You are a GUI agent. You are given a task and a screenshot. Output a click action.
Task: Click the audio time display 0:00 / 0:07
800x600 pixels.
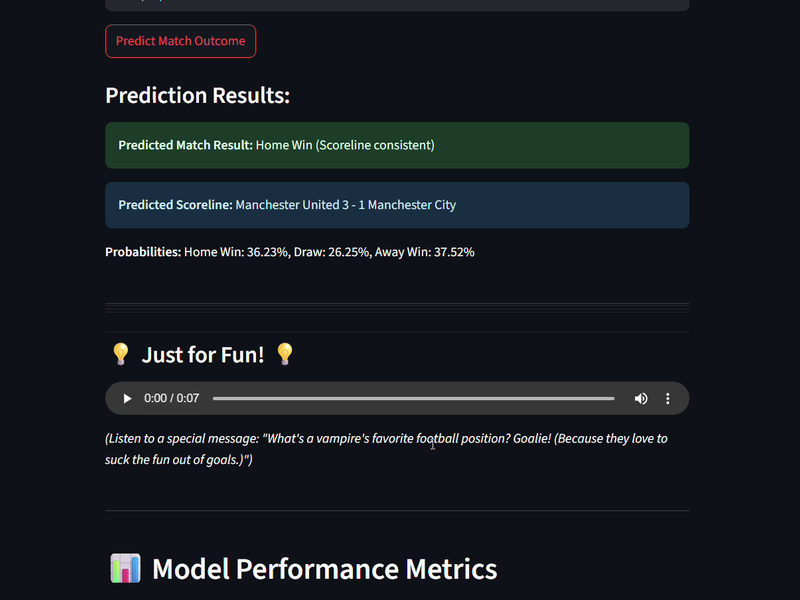171,398
